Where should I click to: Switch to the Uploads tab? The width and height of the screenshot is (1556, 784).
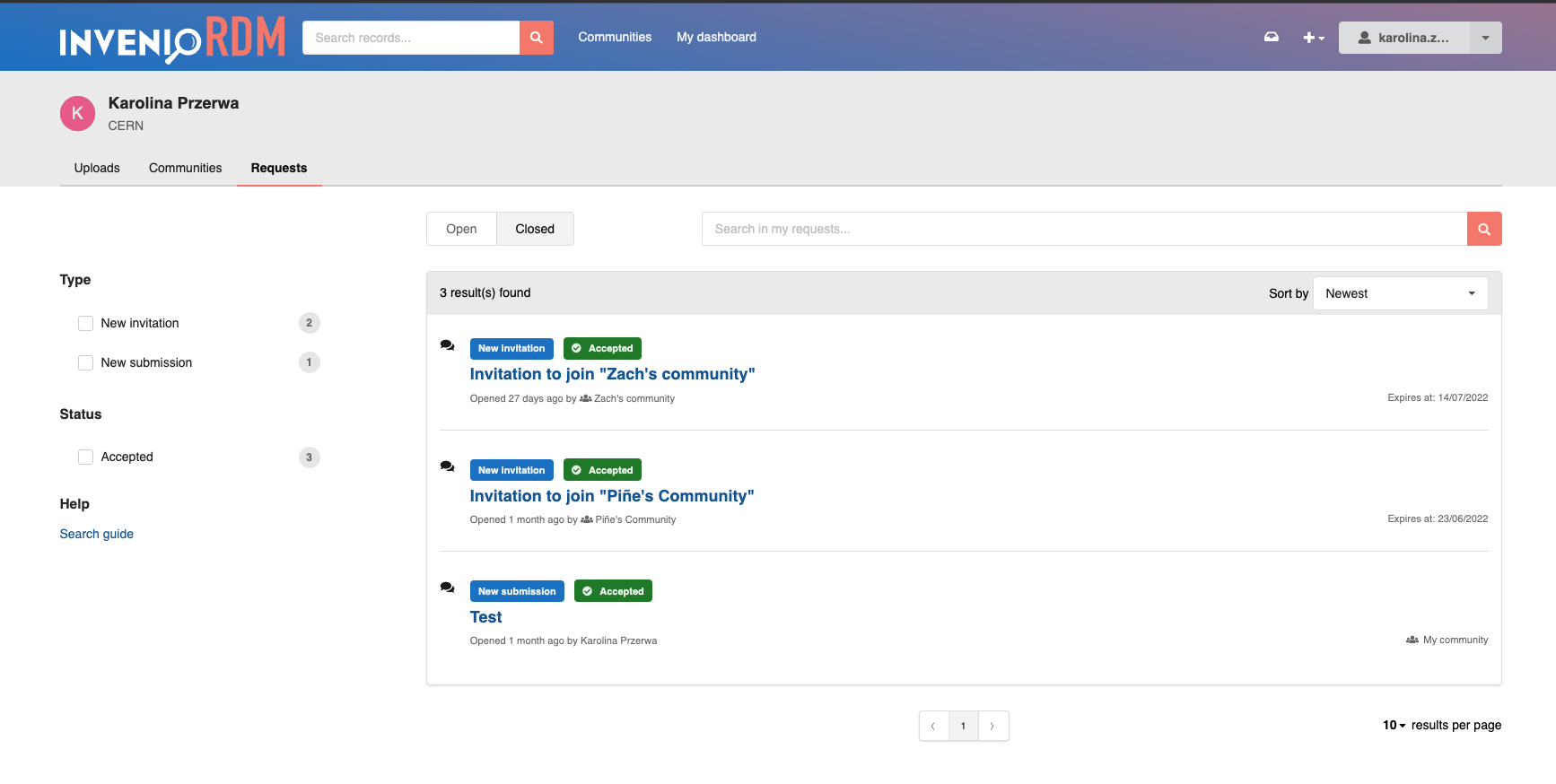point(97,168)
